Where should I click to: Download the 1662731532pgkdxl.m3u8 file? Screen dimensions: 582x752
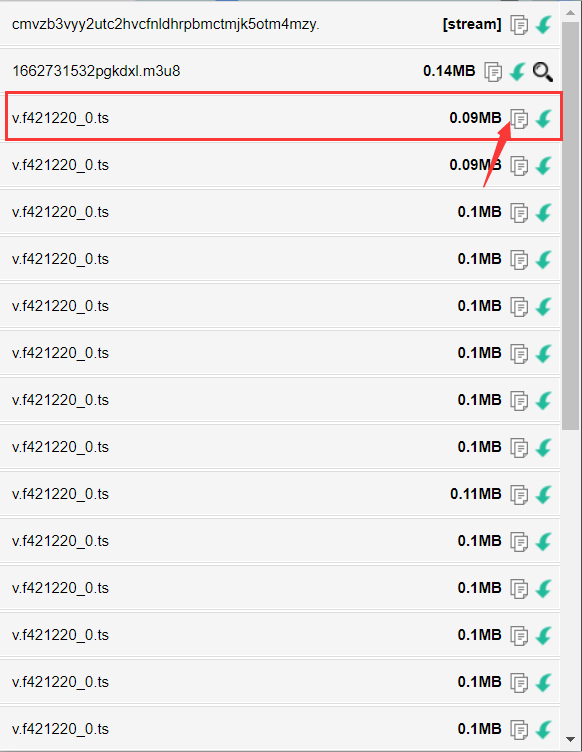518,72
